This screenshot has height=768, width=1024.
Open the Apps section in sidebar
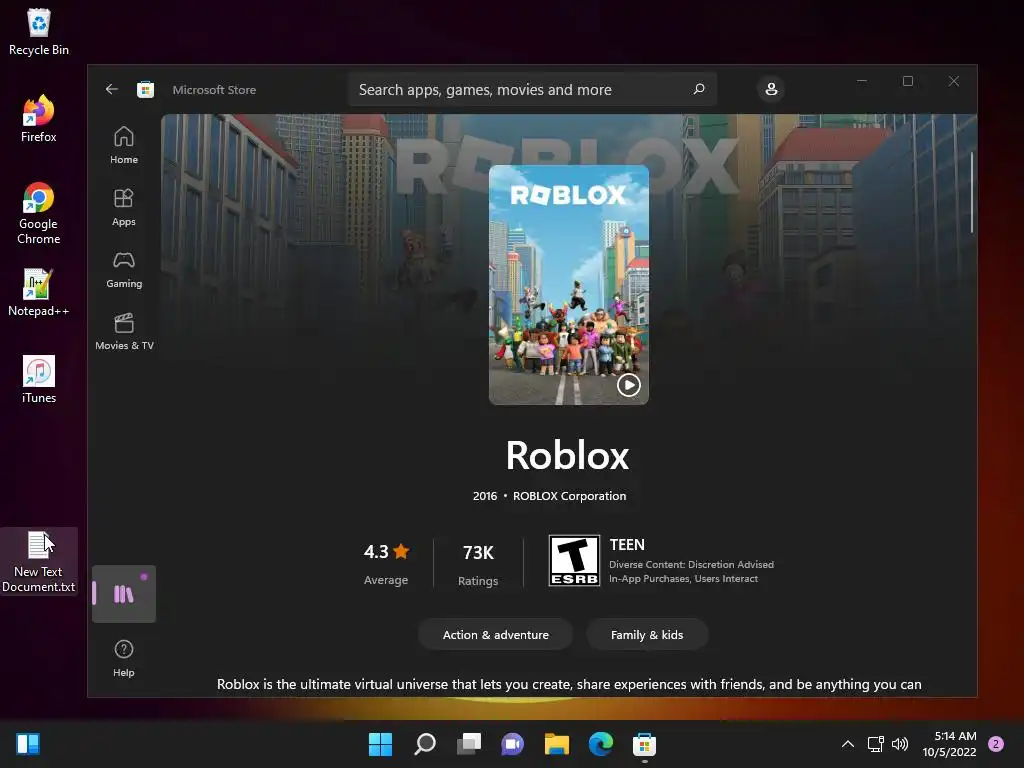pos(123,207)
